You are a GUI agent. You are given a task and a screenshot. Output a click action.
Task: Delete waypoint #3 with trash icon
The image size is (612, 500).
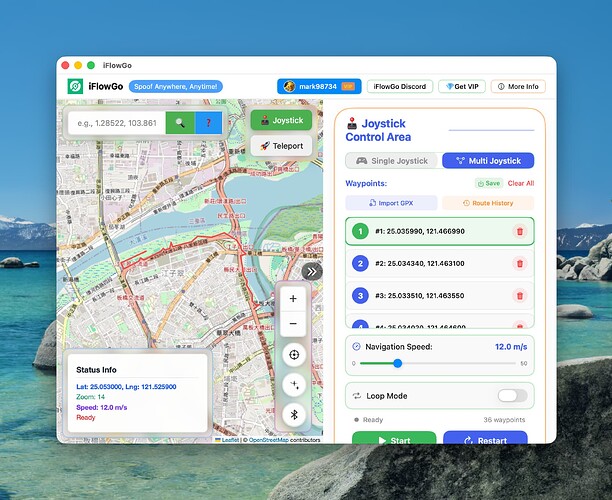point(520,295)
